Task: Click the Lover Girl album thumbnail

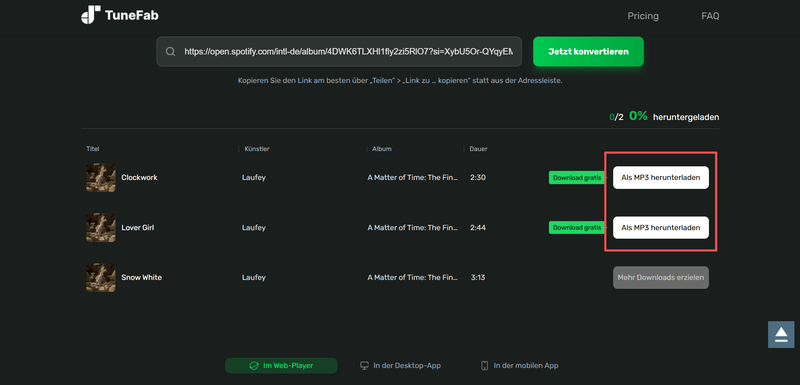Action: point(101,227)
